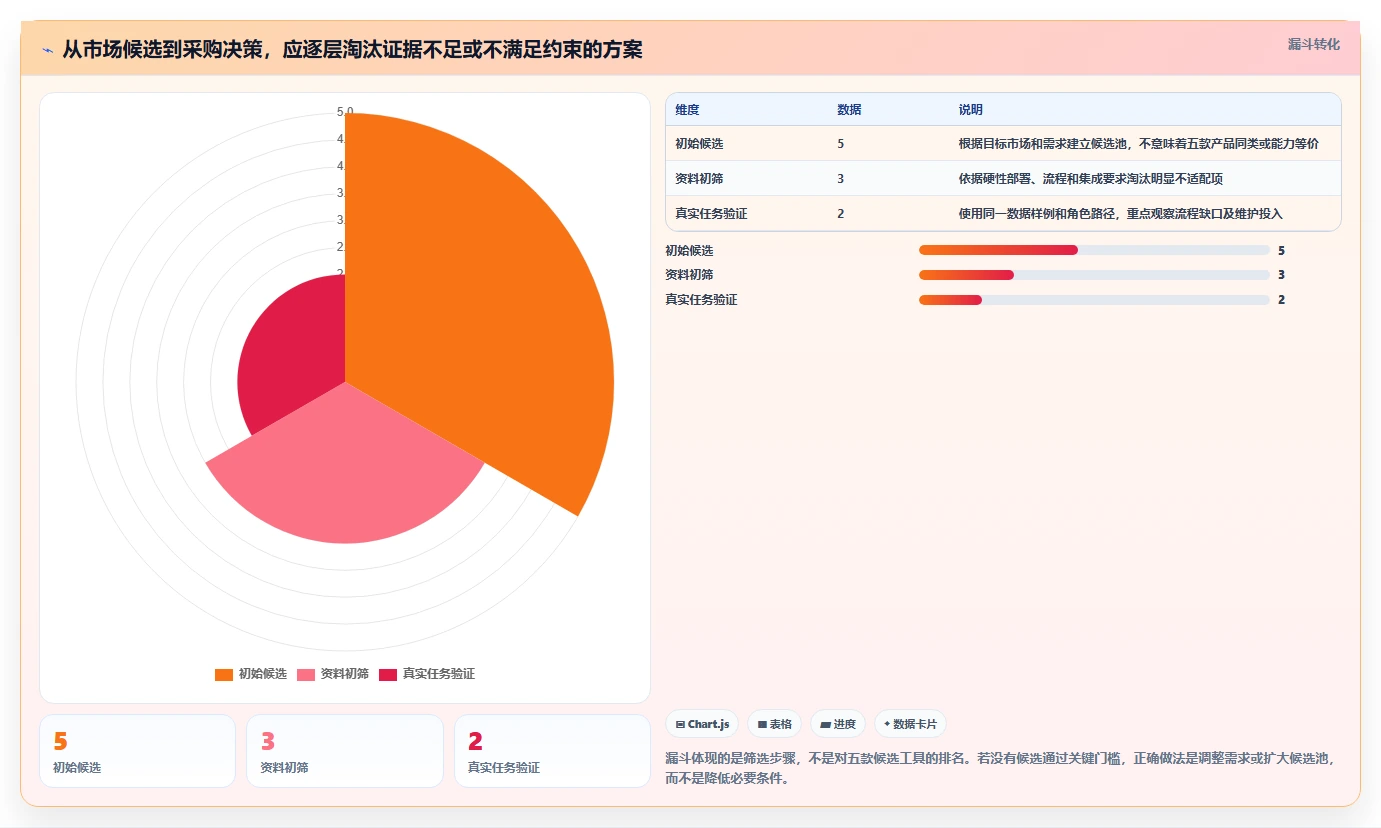Click the value 5 beside 初始候选 bar
Viewport: 1381px width, 828px height.
(x=1281, y=251)
